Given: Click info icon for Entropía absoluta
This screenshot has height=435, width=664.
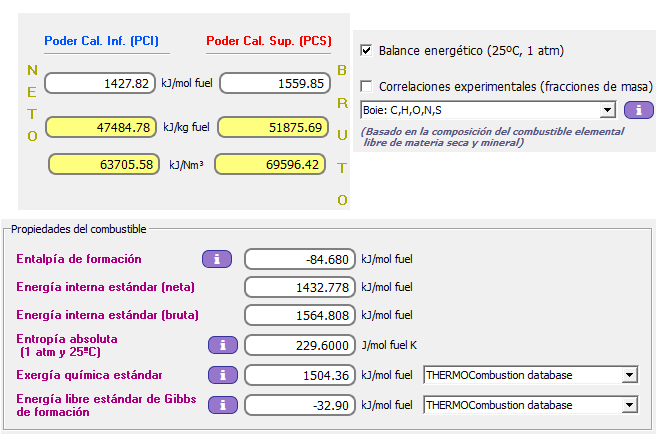Looking at the screenshot, I should tap(222, 345).
